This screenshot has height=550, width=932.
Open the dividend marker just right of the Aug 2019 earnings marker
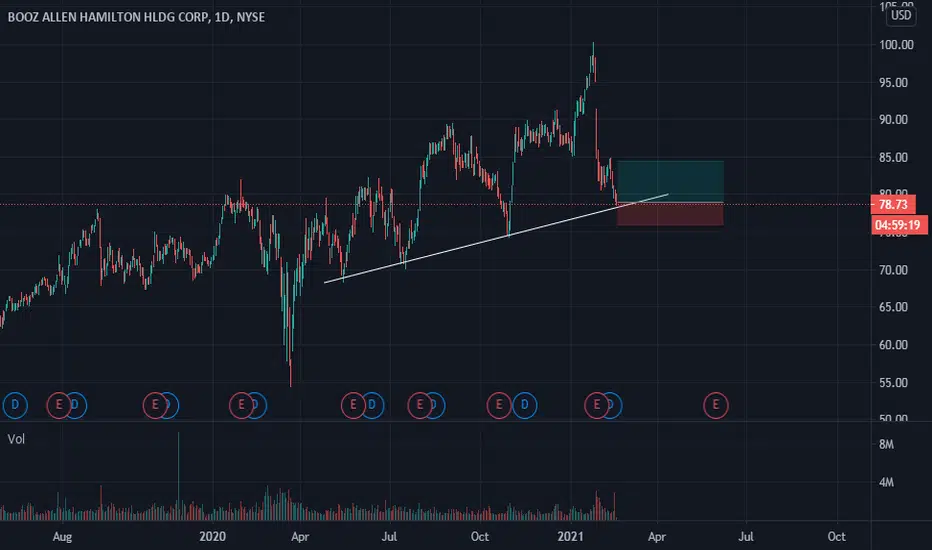point(77,406)
